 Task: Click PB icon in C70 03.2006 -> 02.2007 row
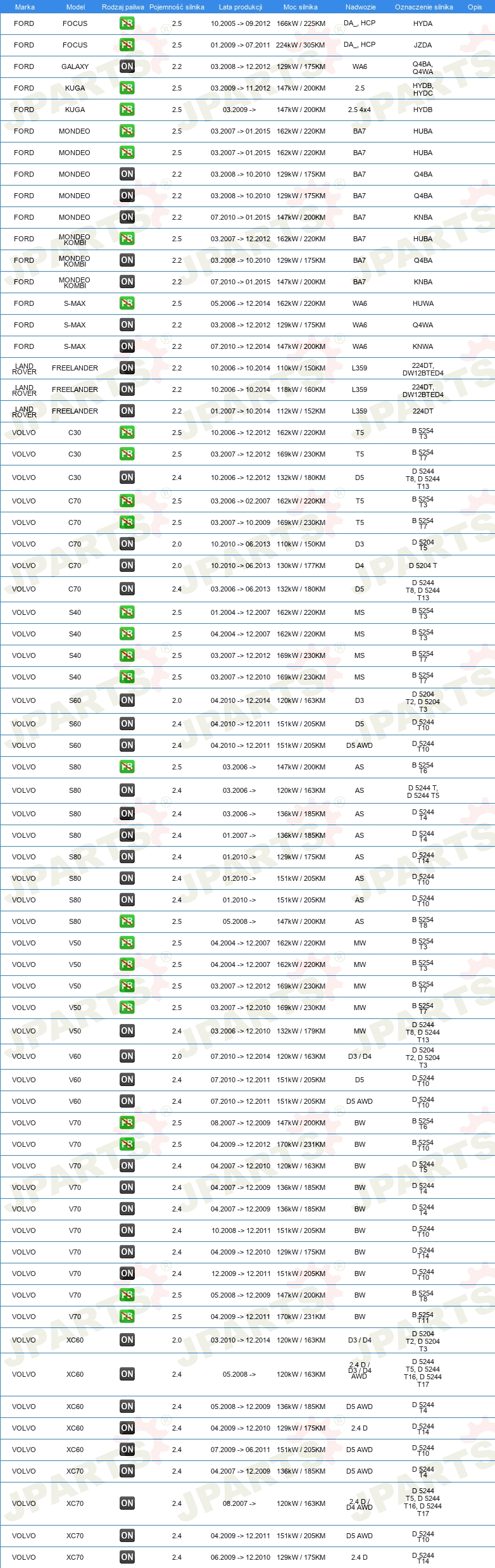tap(127, 501)
